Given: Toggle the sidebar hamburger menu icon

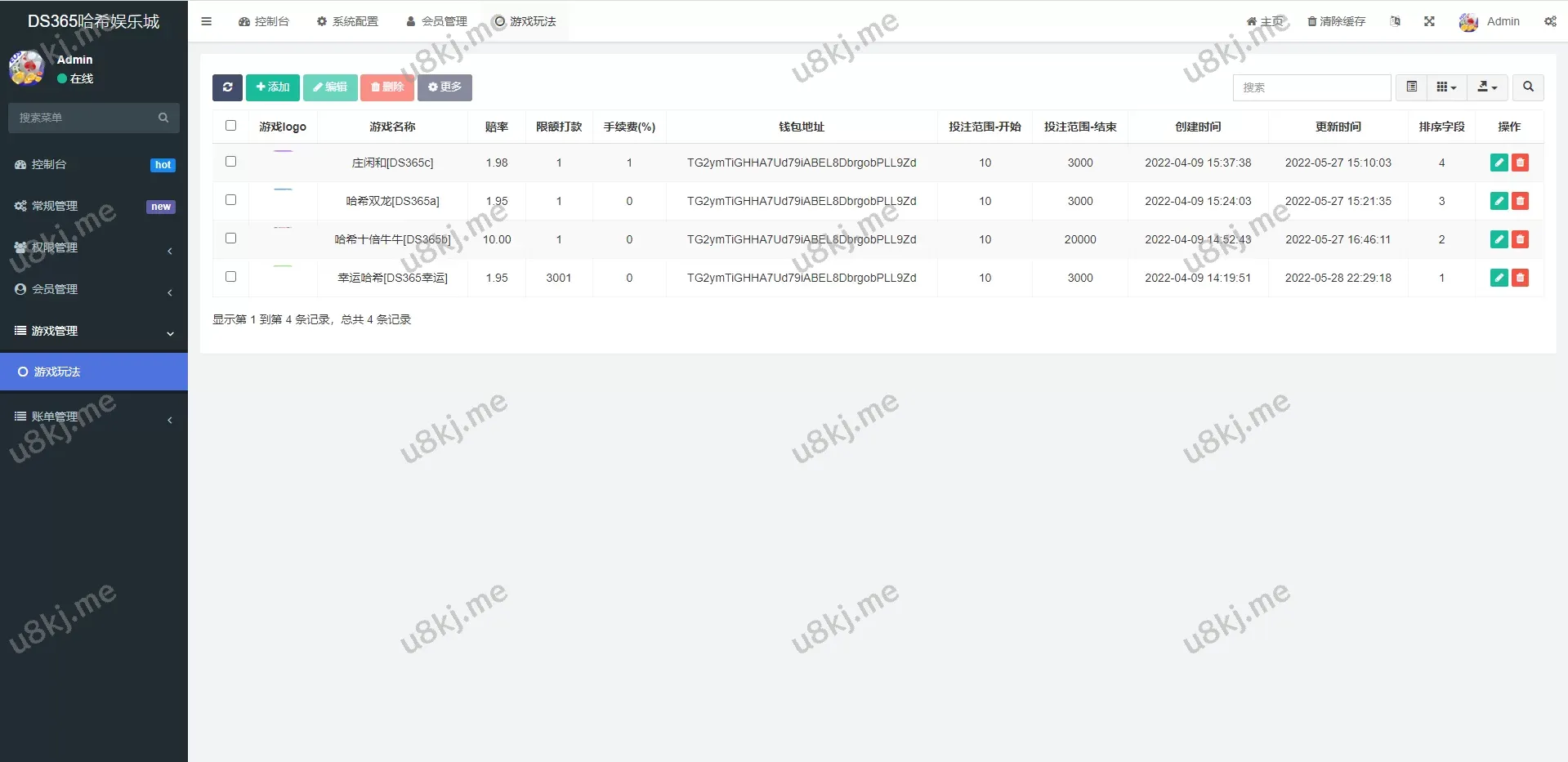Looking at the screenshot, I should 206,21.
